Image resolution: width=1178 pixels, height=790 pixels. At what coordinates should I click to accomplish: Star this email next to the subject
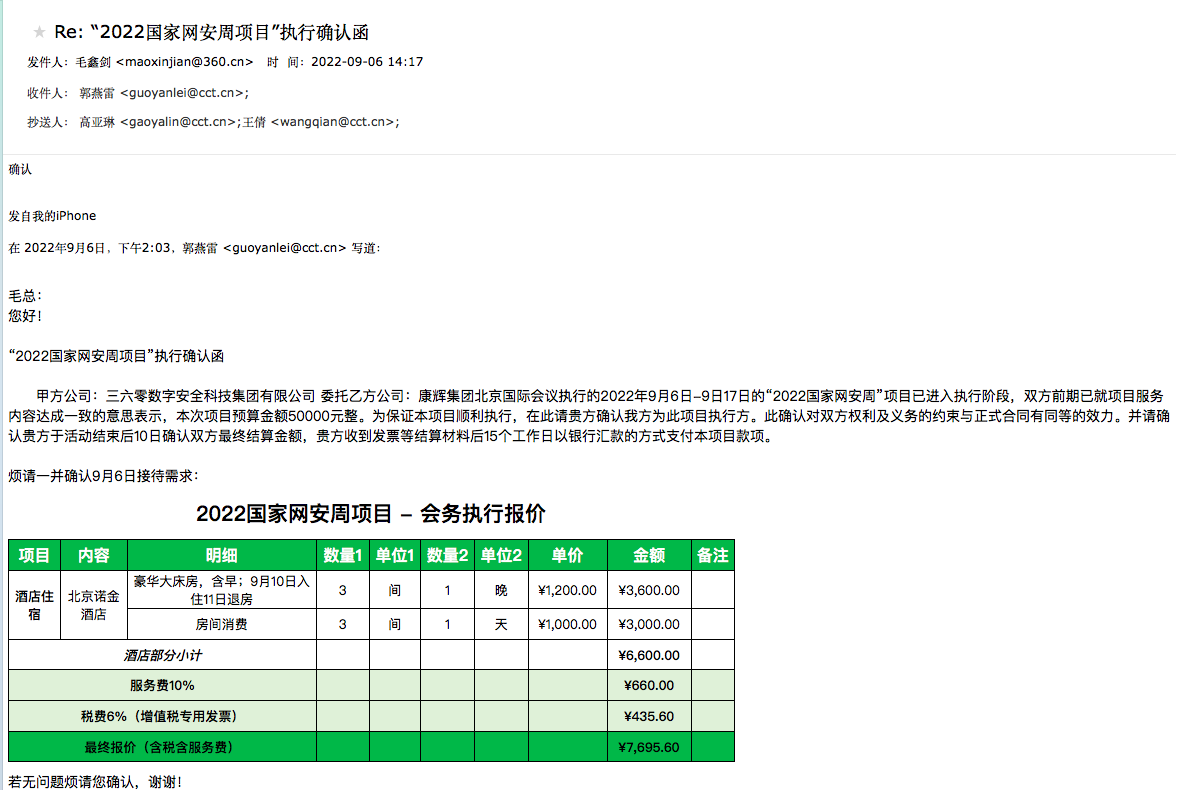39,33
